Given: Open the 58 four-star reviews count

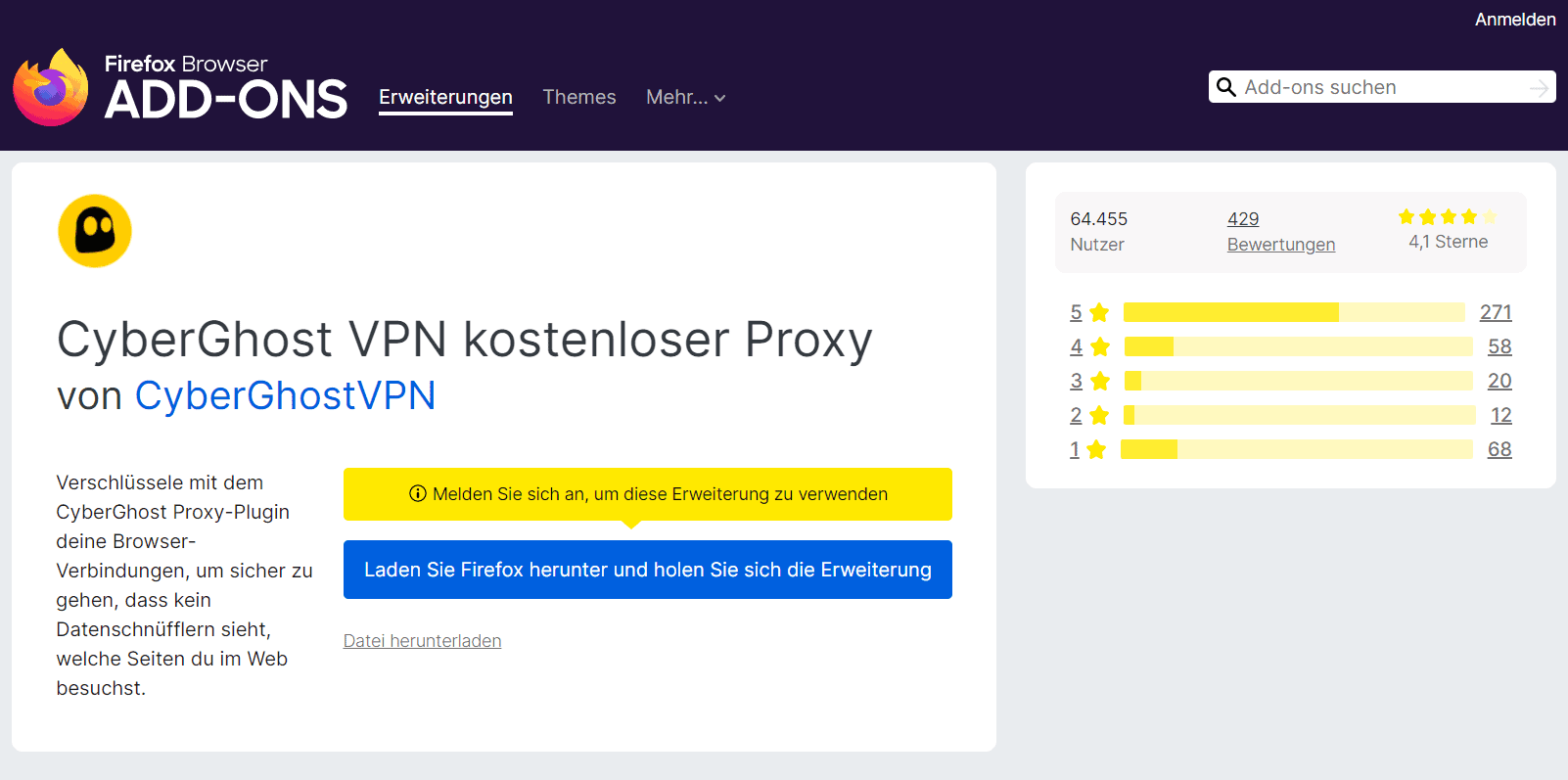Looking at the screenshot, I should [x=1499, y=346].
